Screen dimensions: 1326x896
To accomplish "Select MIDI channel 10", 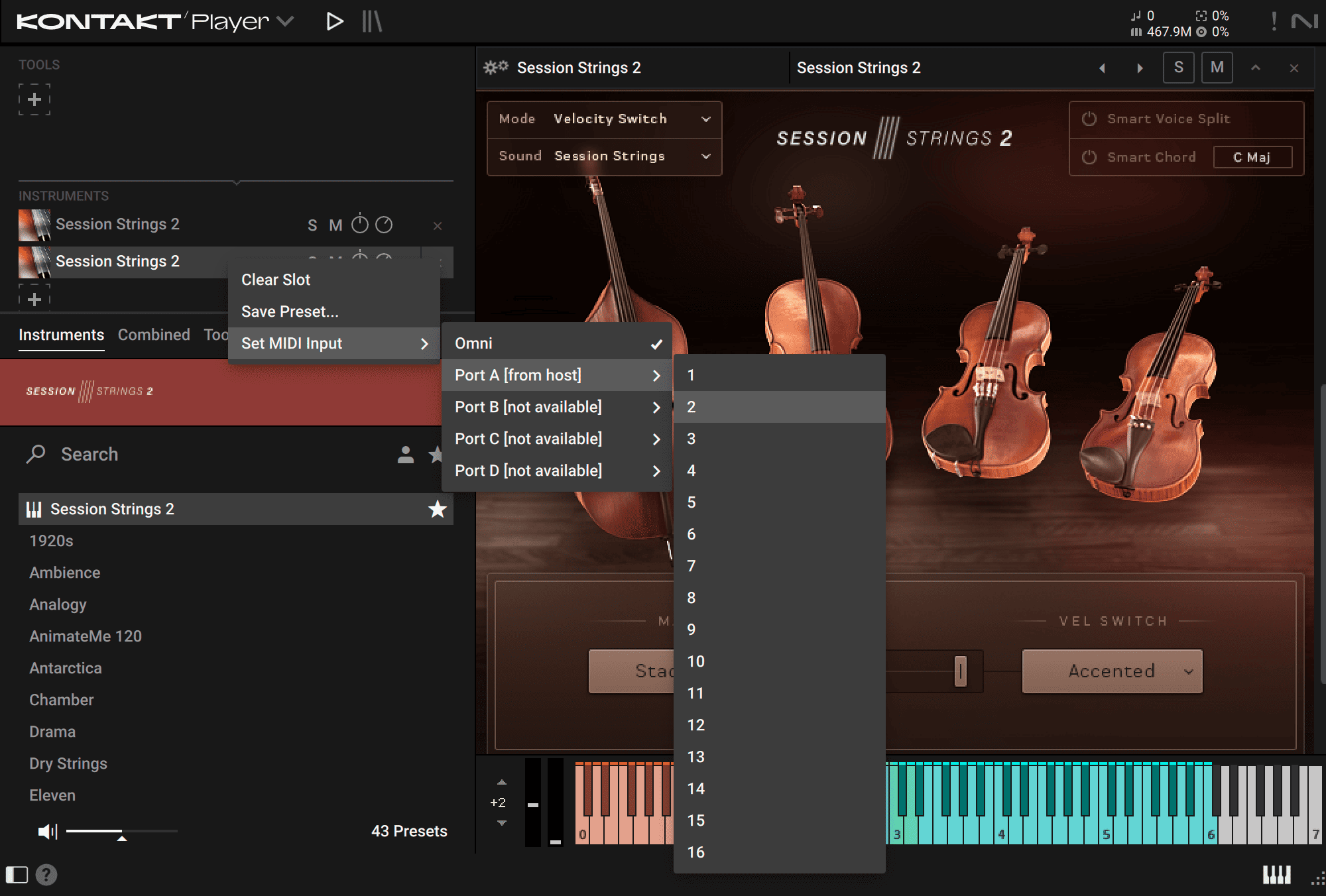I will 780,661.
